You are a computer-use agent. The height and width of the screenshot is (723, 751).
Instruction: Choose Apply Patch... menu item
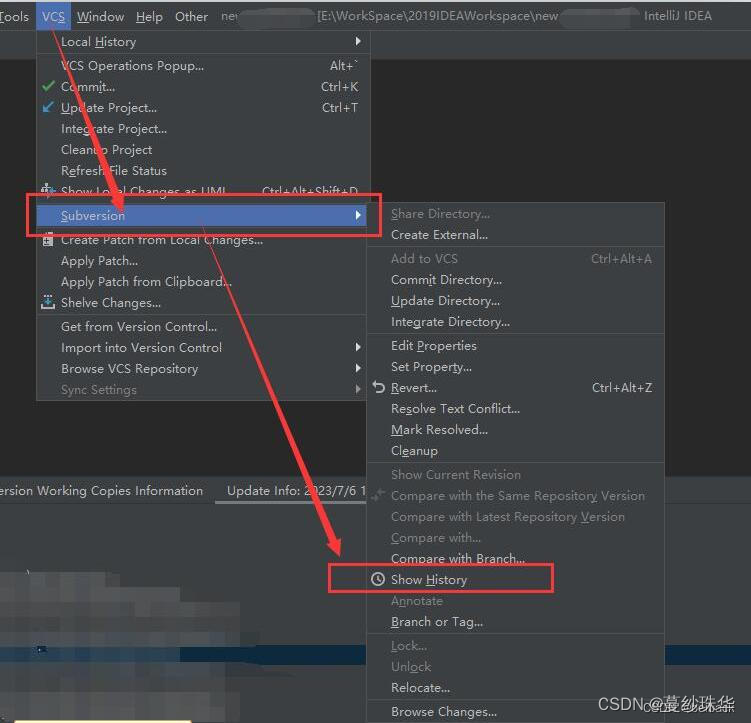pos(201,260)
